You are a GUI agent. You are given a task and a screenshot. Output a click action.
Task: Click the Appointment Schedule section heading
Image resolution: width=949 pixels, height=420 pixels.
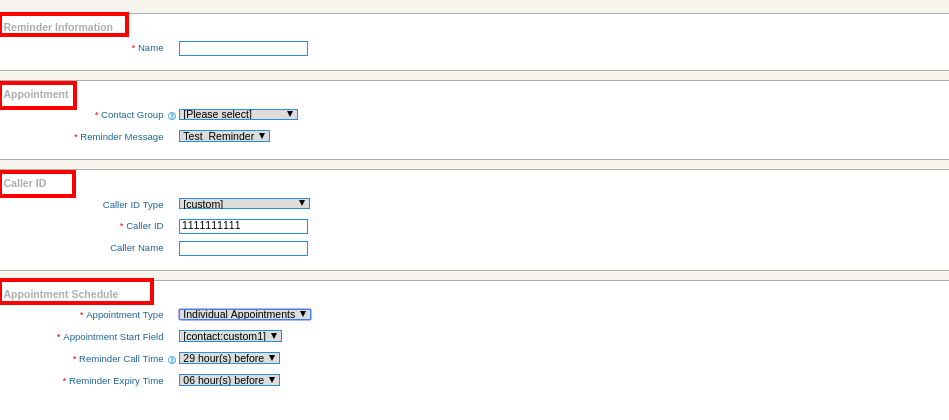(x=61, y=294)
